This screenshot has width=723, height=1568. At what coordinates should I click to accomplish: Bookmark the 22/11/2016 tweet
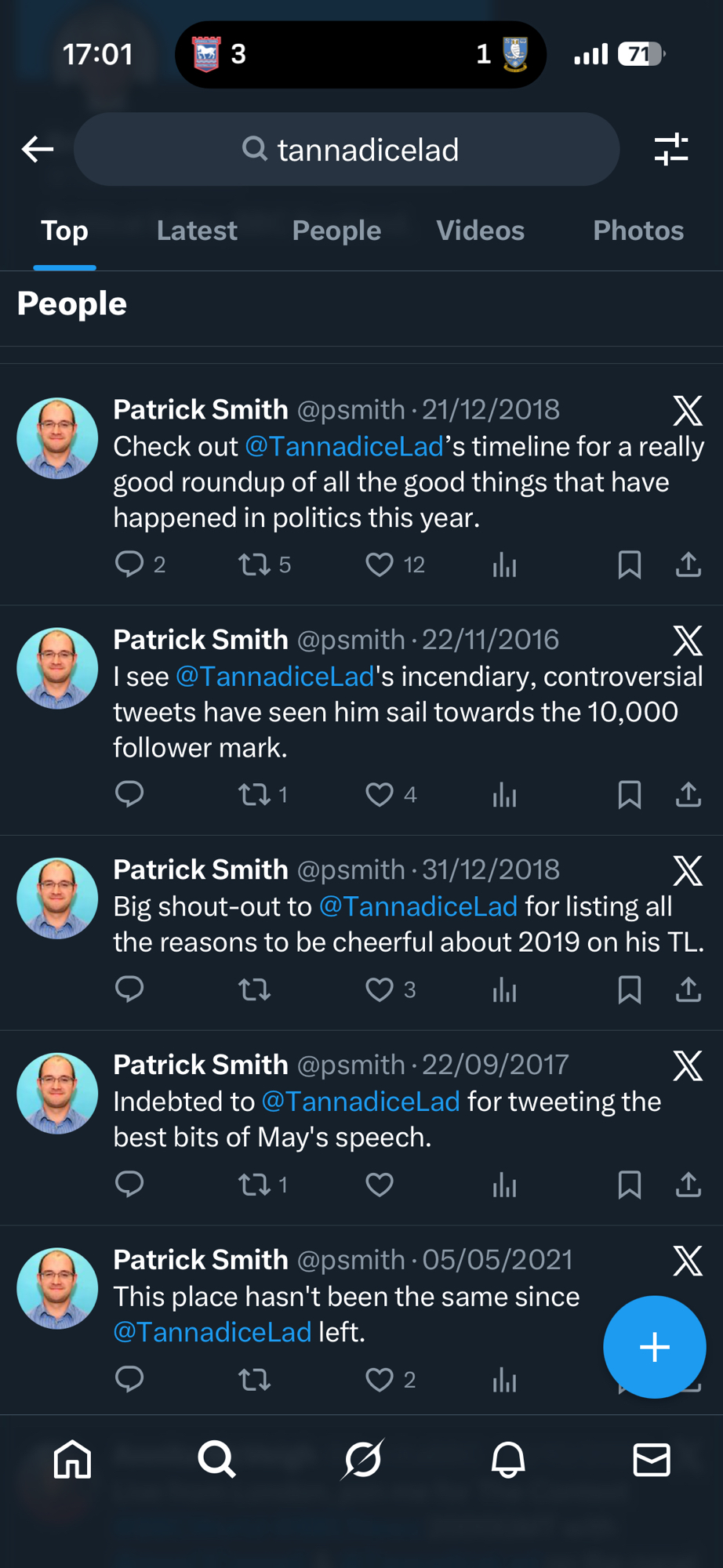click(x=629, y=795)
